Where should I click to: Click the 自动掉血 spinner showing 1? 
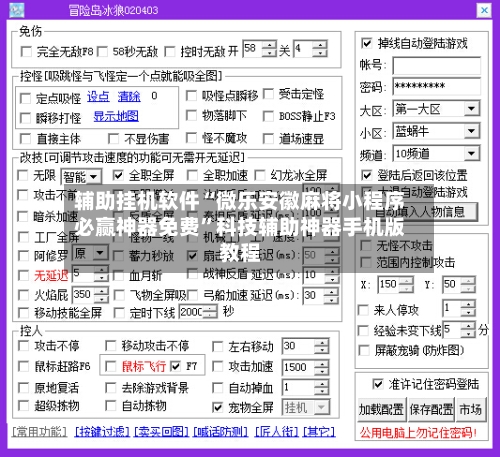click(x=305, y=388)
